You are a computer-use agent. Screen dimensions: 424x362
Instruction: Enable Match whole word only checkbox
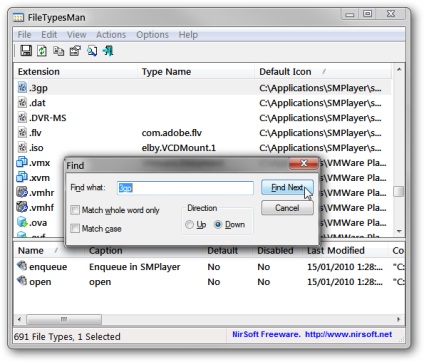(75, 210)
